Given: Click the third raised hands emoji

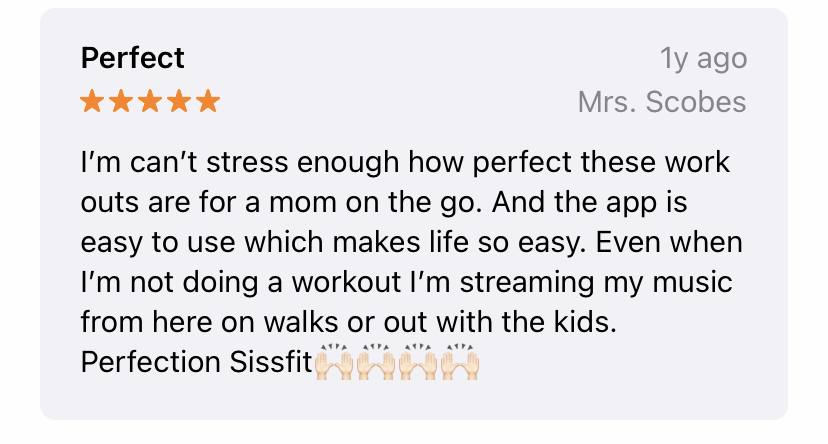Looking at the screenshot, I should coord(418,362).
